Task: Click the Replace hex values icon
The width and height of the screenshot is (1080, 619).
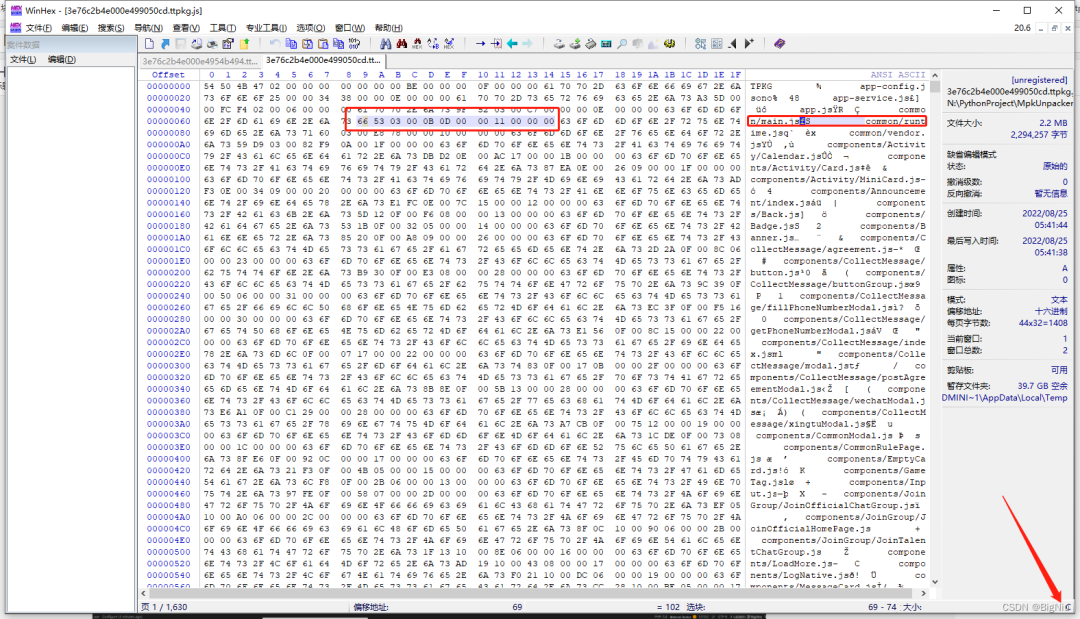Action: pos(448,43)
